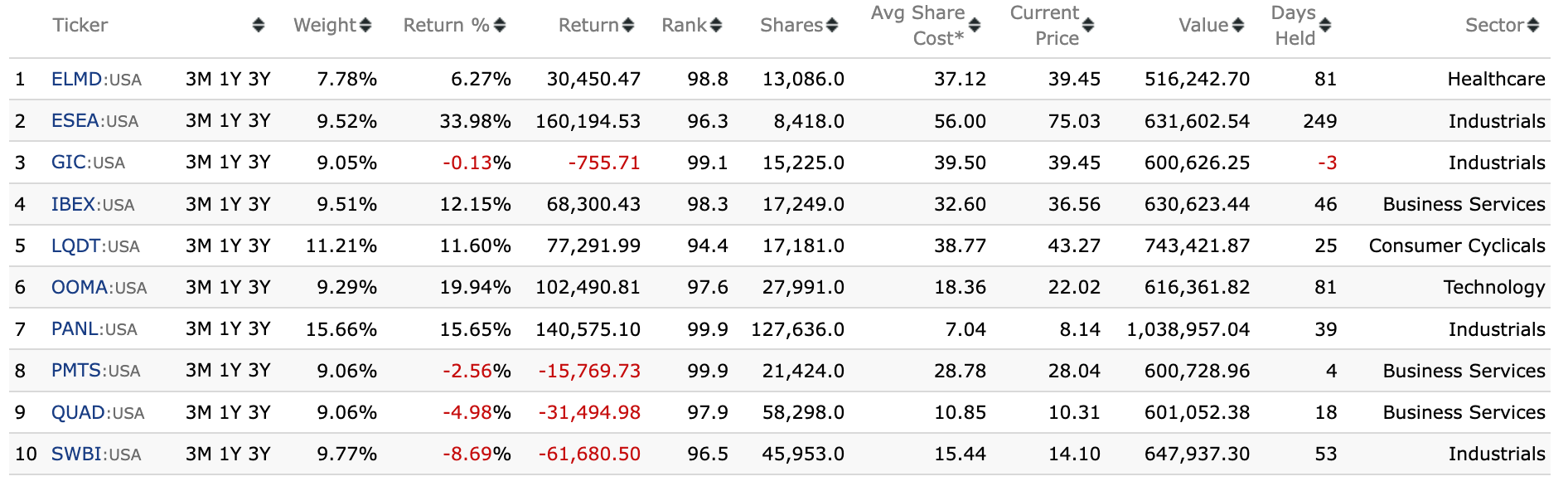The width and height of the screenshot is (1568, 491).
Task: Show 3Y chart for SWBI
Action: (259, 455)
